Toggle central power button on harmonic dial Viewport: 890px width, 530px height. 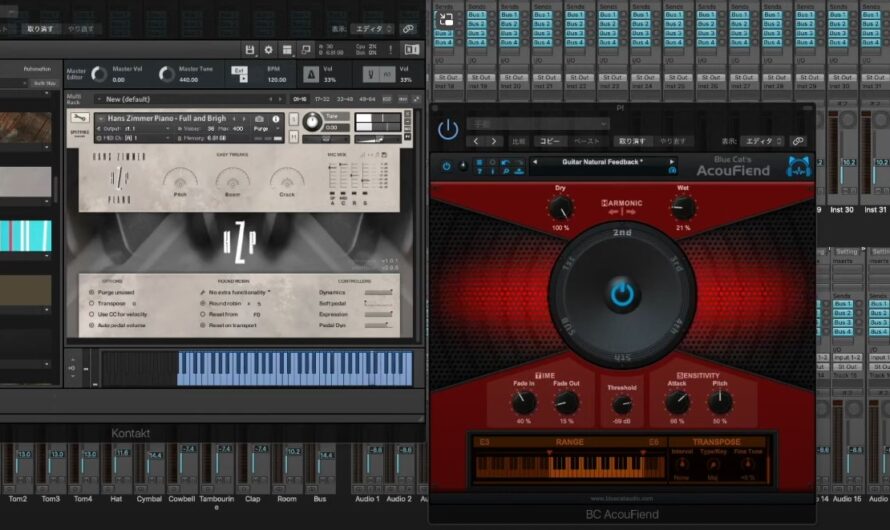click(x=622, y=295)
